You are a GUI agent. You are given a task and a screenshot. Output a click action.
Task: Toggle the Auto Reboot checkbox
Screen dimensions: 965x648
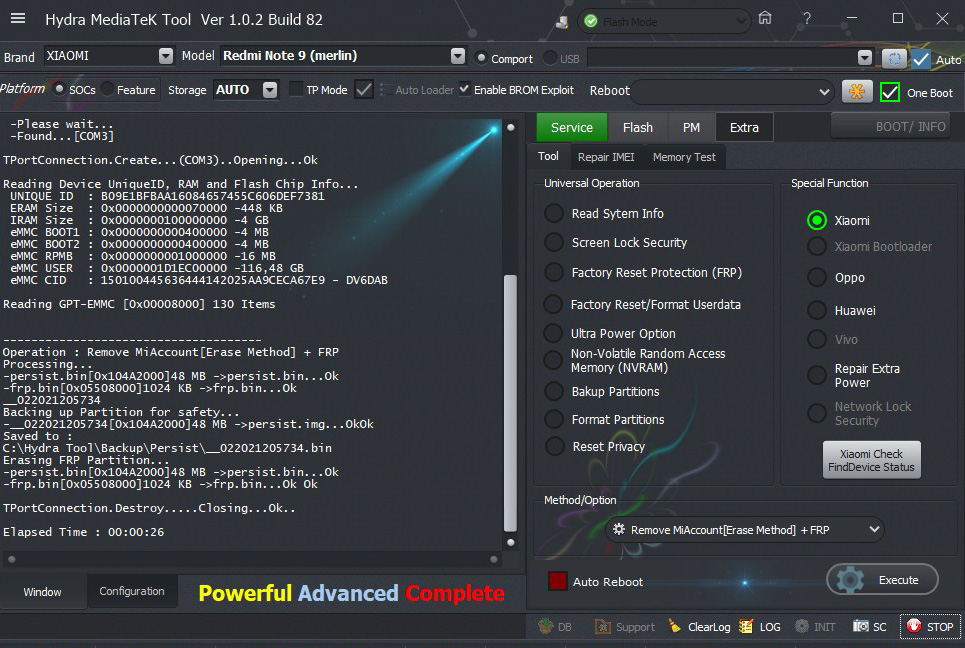pos(558,582)
